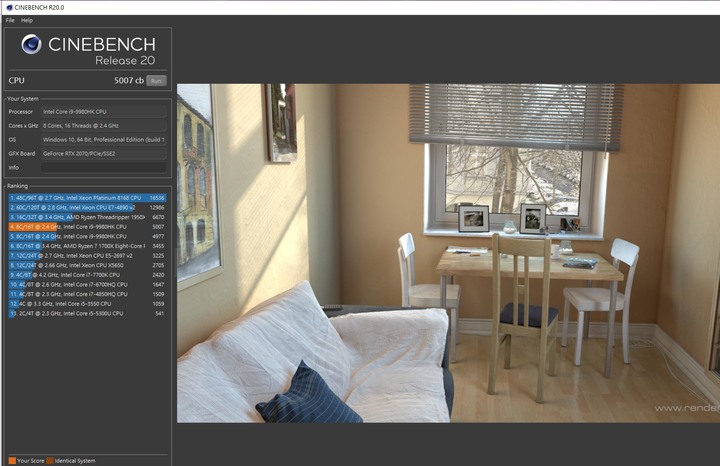The width and height of the screenshot is (720, 466).
Task: Select ranking row AMD Ryzen 7 1700X
Action: click(x=87, y=246)
